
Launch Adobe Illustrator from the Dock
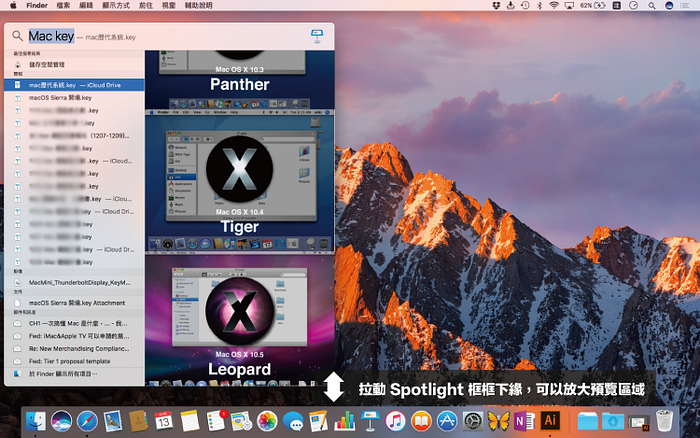point(550,421)
